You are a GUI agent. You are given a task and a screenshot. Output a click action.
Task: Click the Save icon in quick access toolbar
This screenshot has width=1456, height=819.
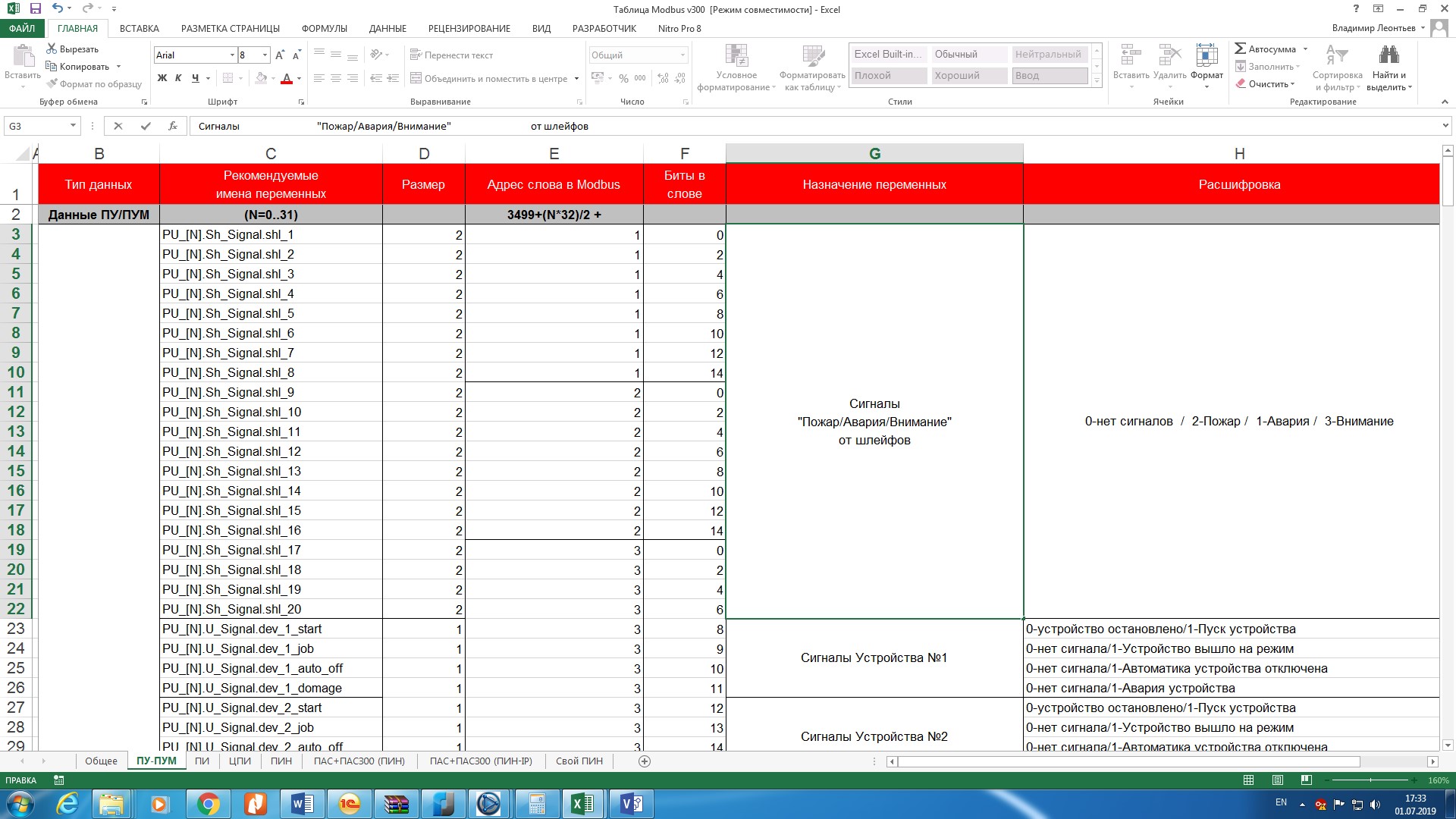36,9
